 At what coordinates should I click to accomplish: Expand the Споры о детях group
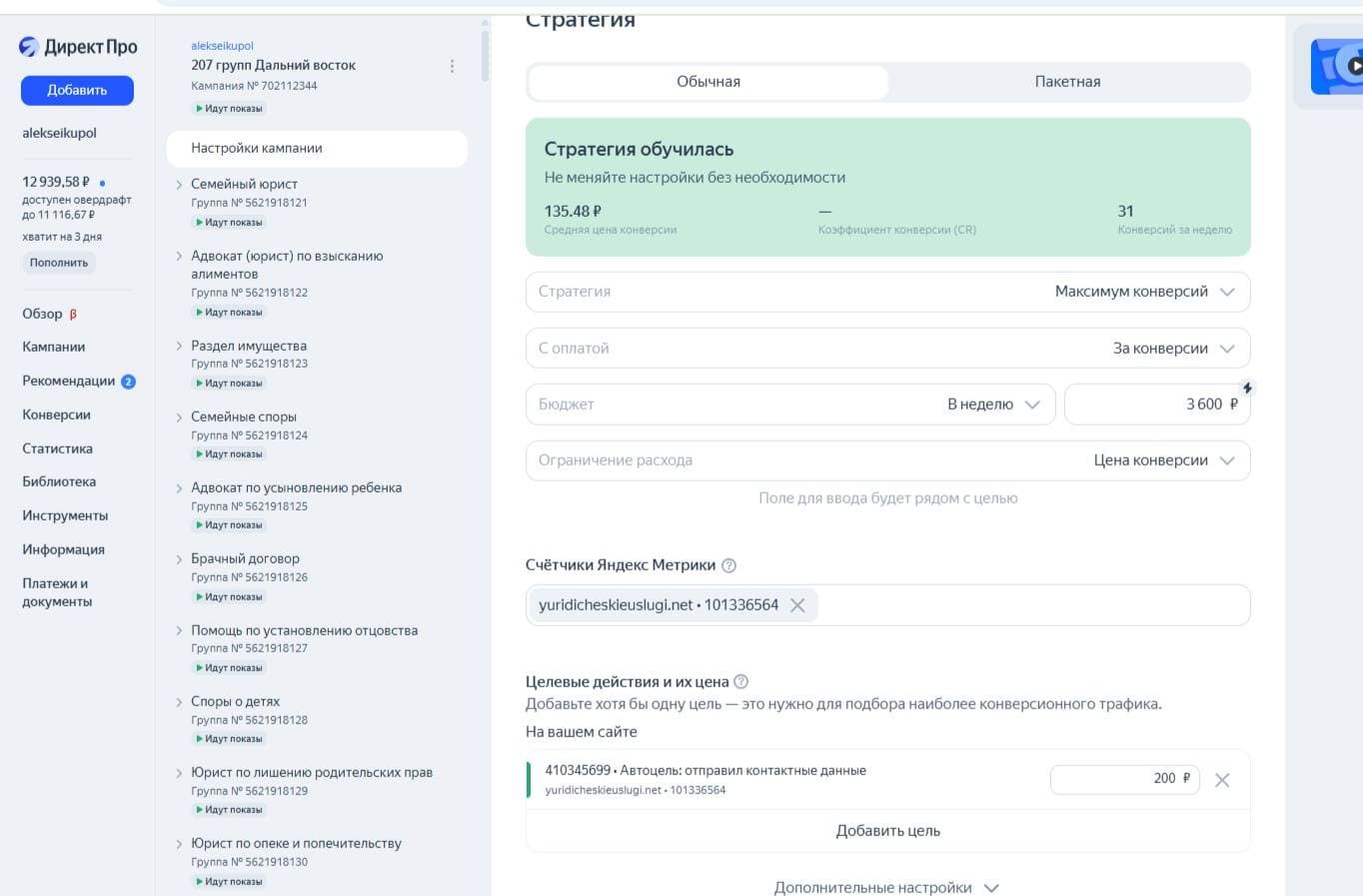[x=179, y=702]
